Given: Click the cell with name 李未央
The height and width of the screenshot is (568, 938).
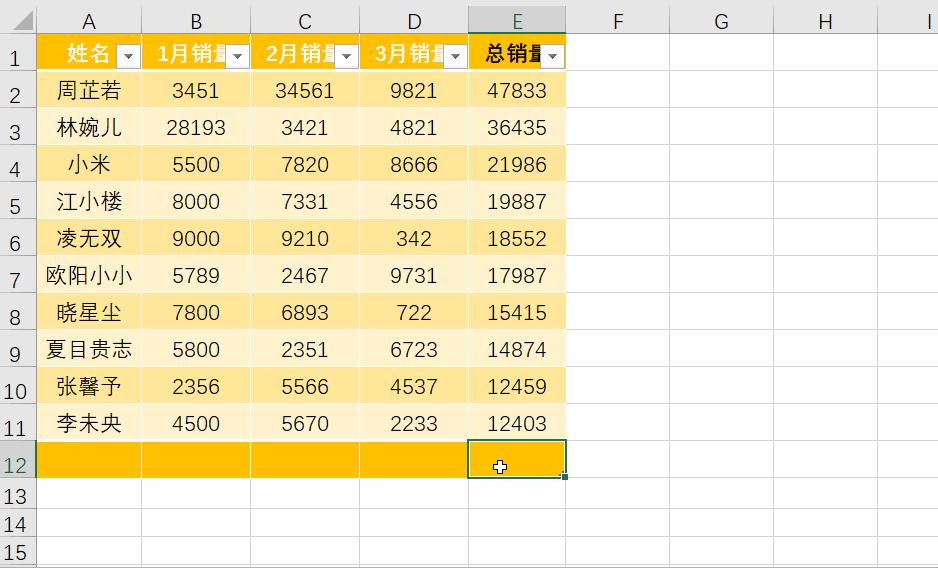Looking at the screenshot, I should pos(89,423).
